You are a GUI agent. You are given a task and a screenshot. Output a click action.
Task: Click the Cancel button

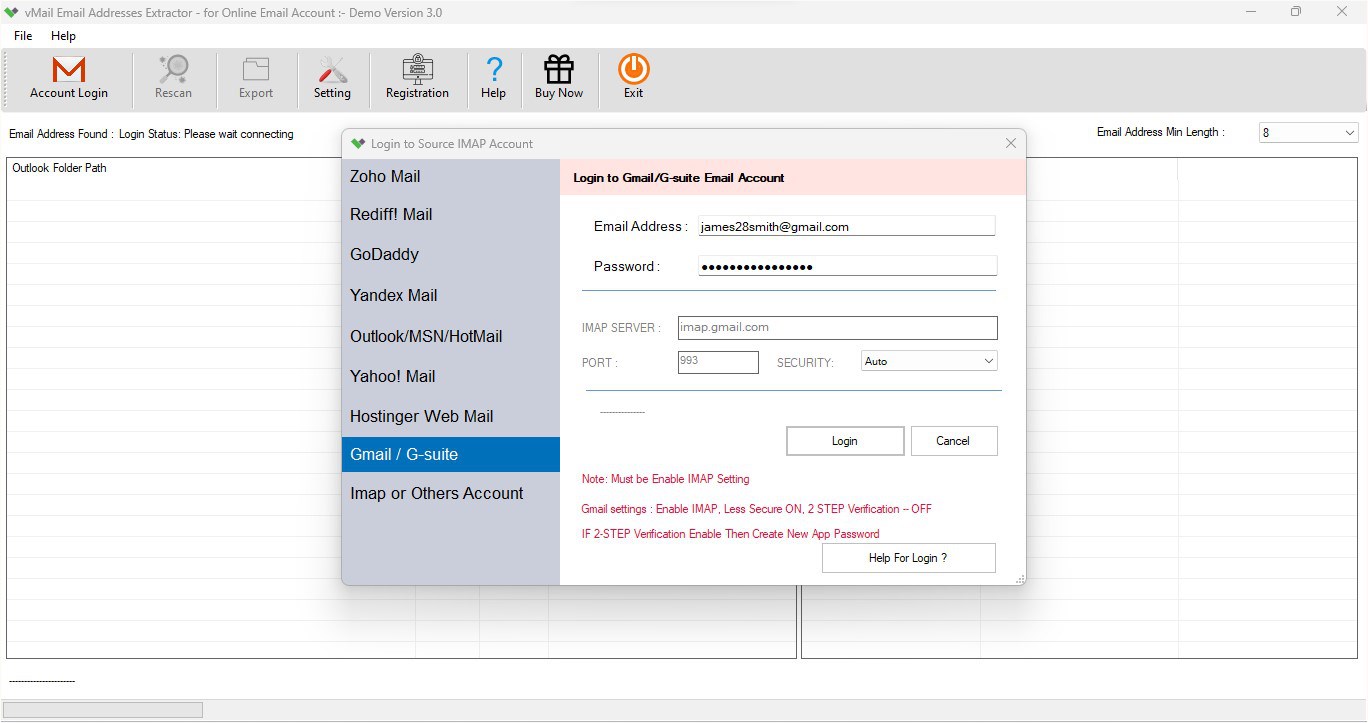(x=953, y=441)
